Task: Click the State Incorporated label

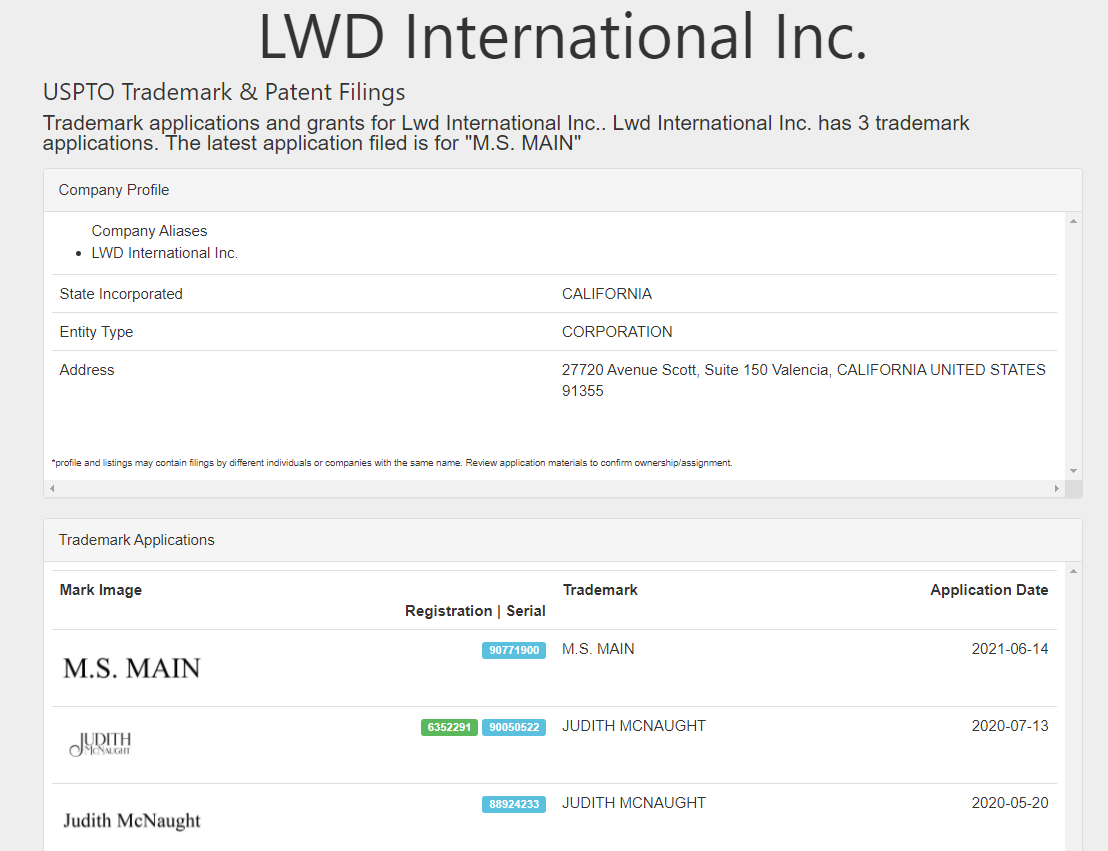Action: pyautogui.click(x=121, y=294)
